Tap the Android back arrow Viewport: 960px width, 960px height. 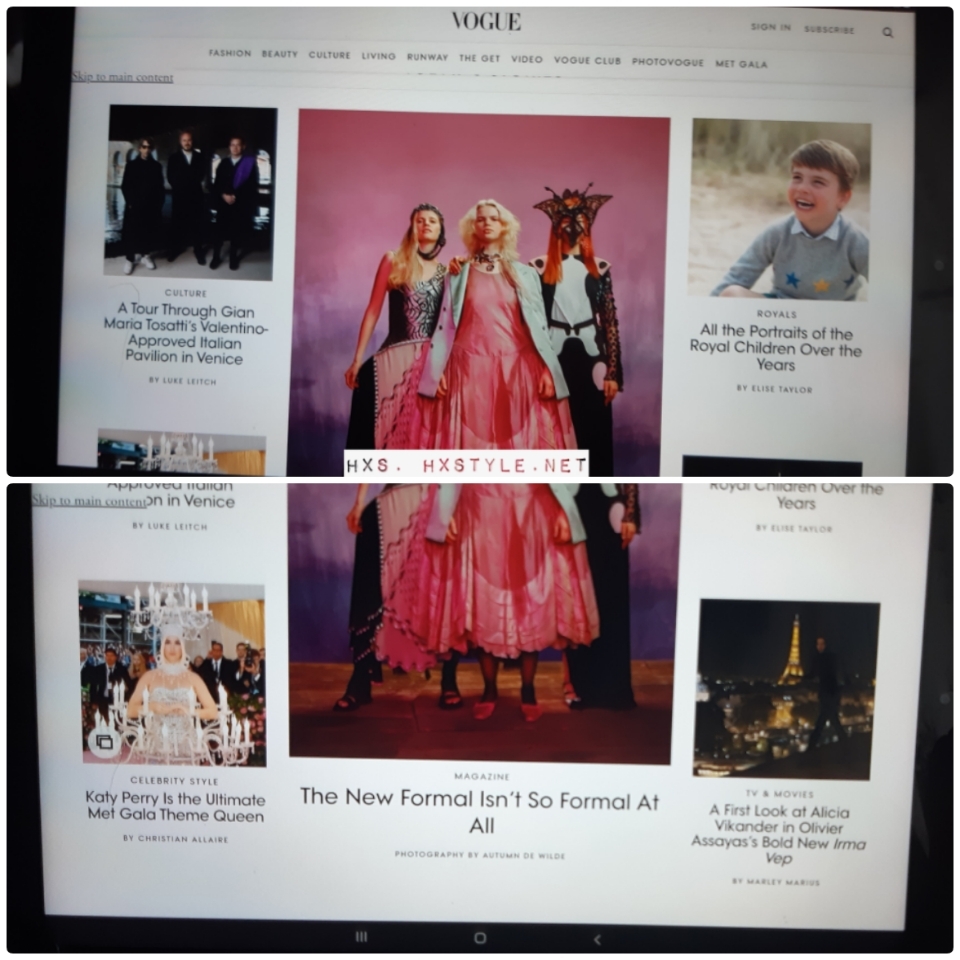(x=597, y=938)
